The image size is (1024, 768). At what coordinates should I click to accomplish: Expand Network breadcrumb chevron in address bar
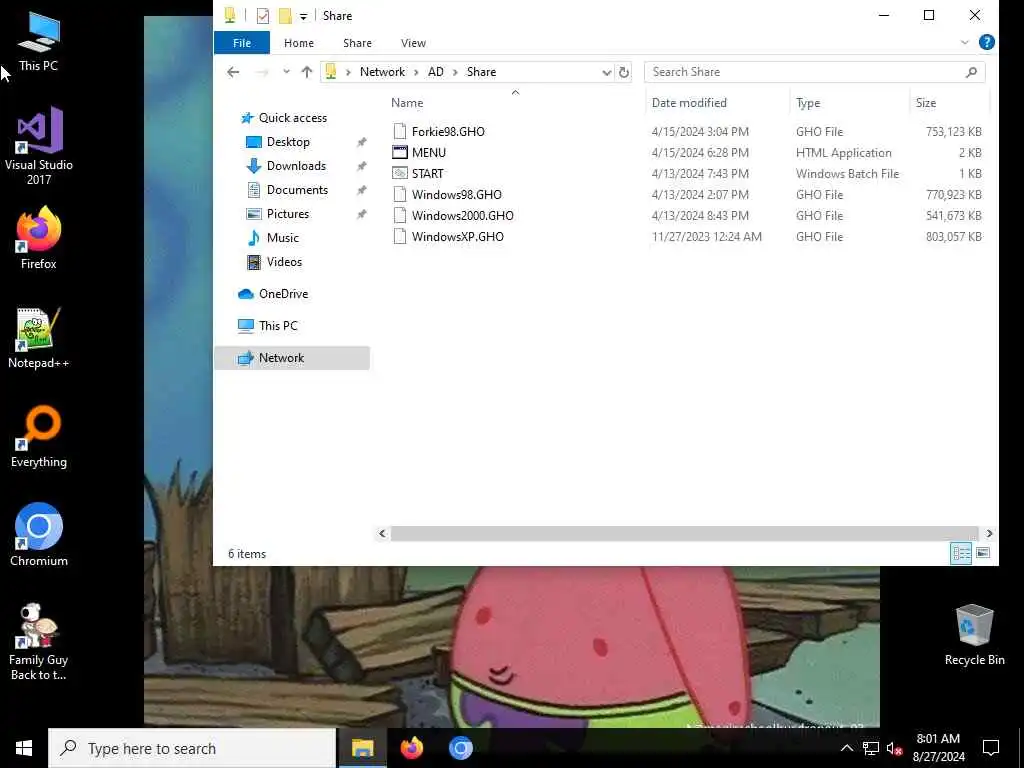(416, 72)
